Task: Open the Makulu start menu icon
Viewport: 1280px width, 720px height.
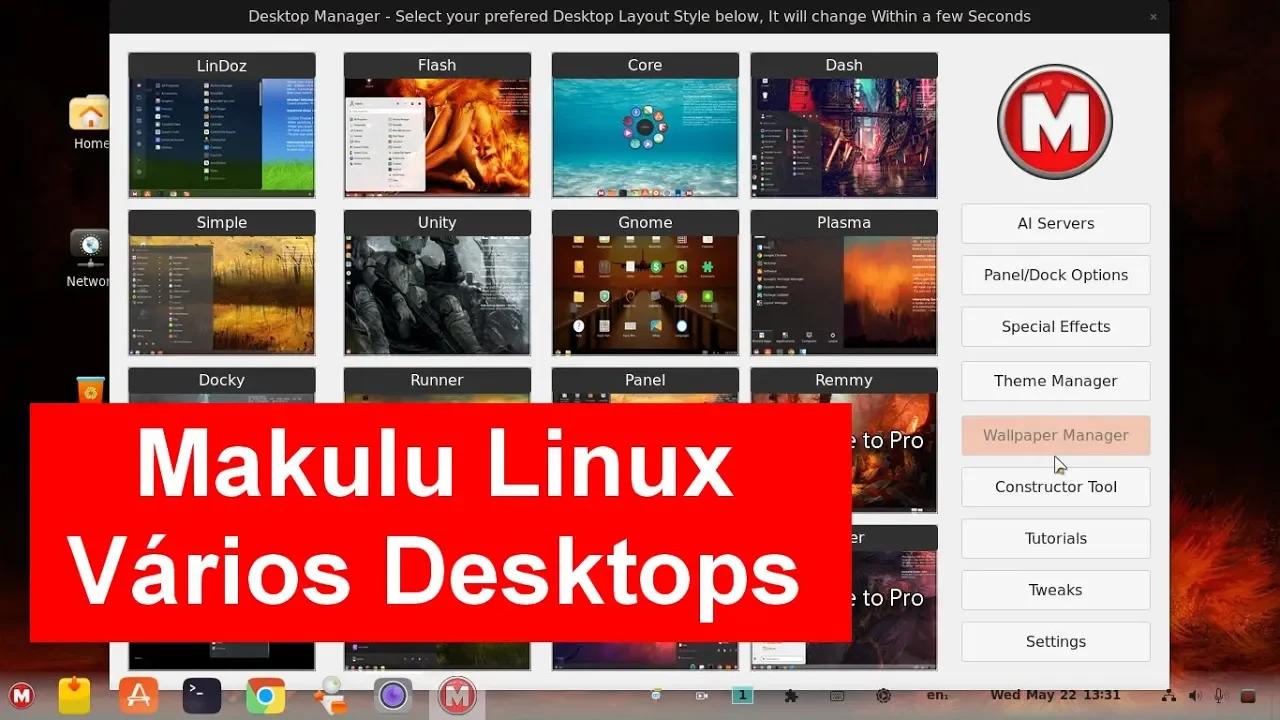Action: [21, 695]
